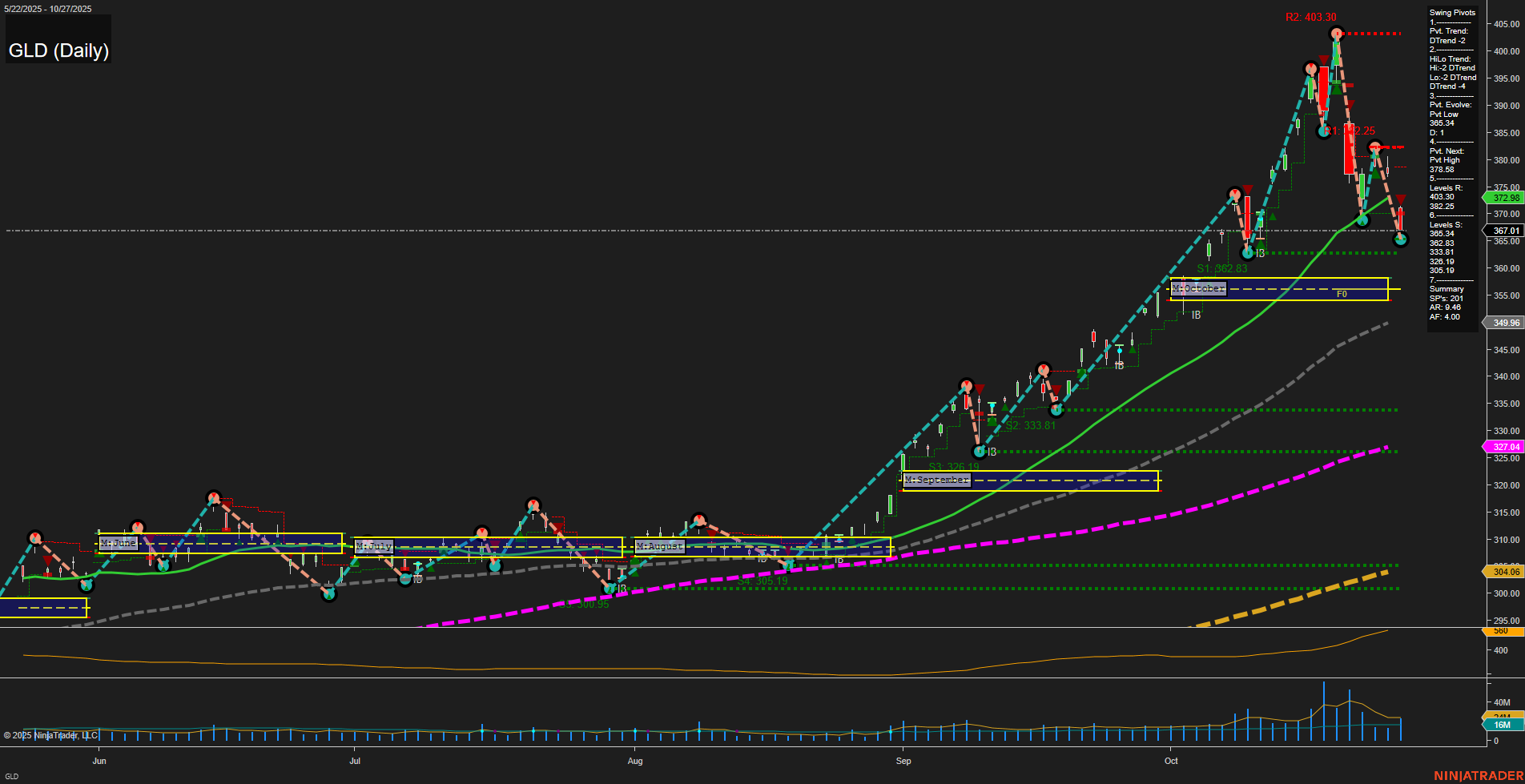Click the teal pivot dot at the latest swing low

click(x=1400, y=240)
